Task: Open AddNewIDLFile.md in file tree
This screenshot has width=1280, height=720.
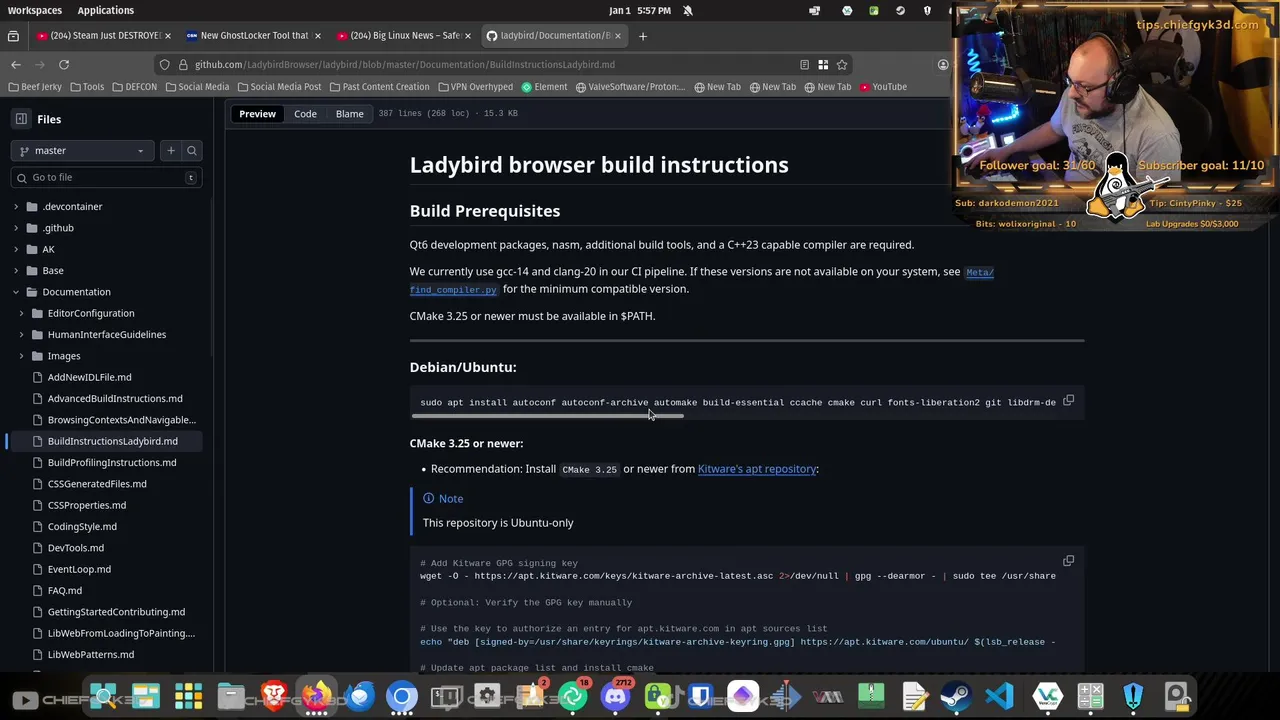Action: (x=89, y=377)
